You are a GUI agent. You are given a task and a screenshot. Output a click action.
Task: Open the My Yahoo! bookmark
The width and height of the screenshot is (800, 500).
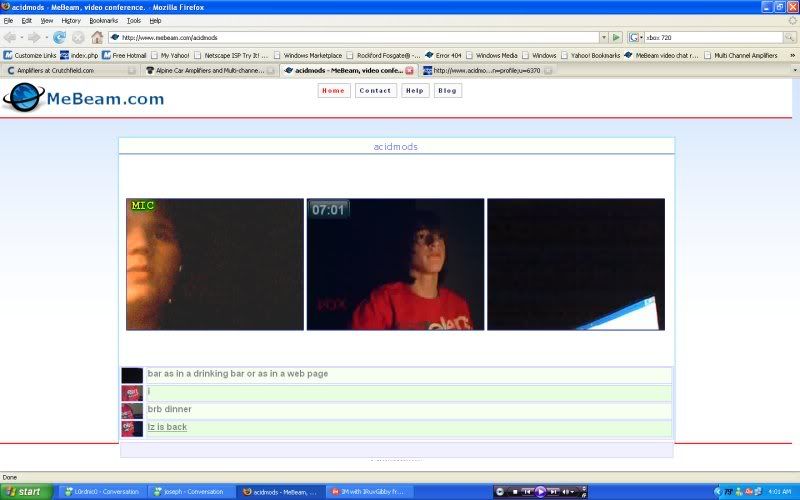170,55
